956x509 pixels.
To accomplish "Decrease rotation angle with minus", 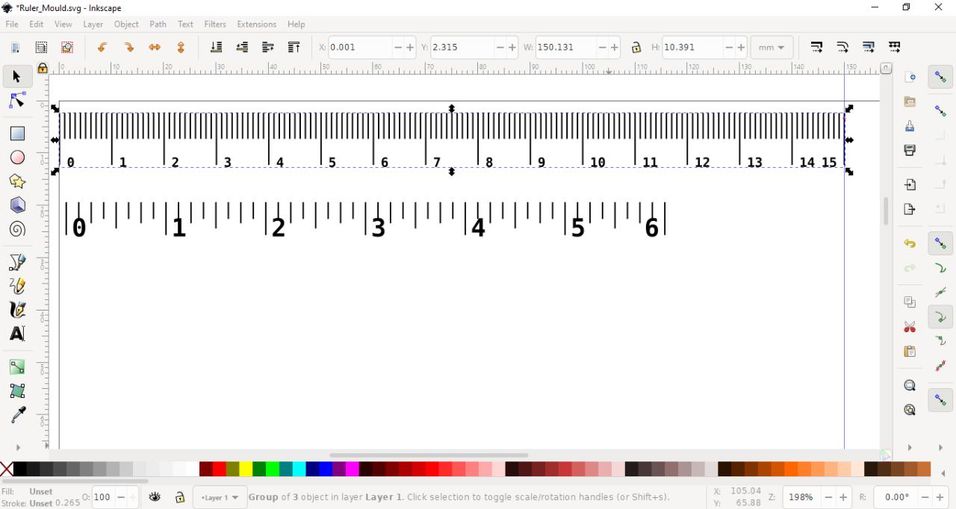I will point(925,497).
